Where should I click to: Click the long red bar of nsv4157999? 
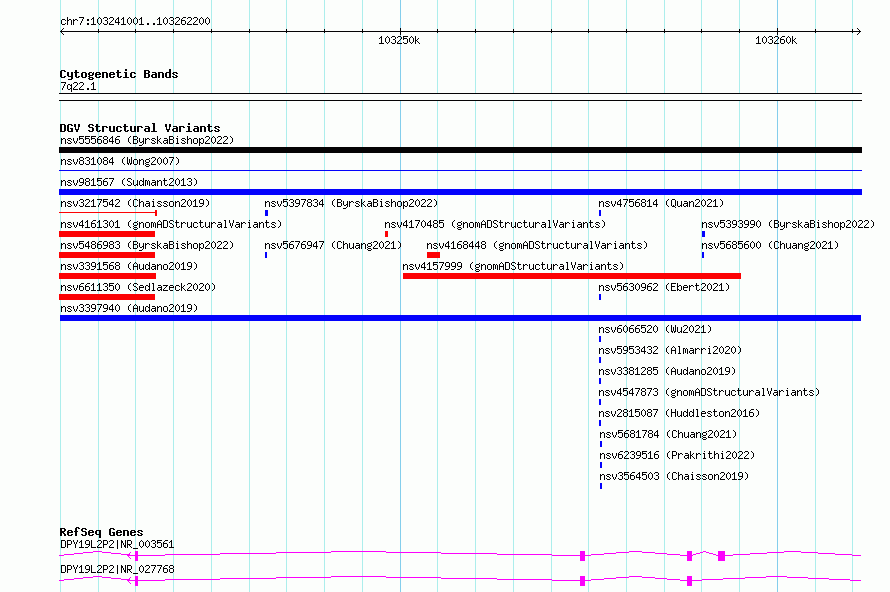coord(572,276)
